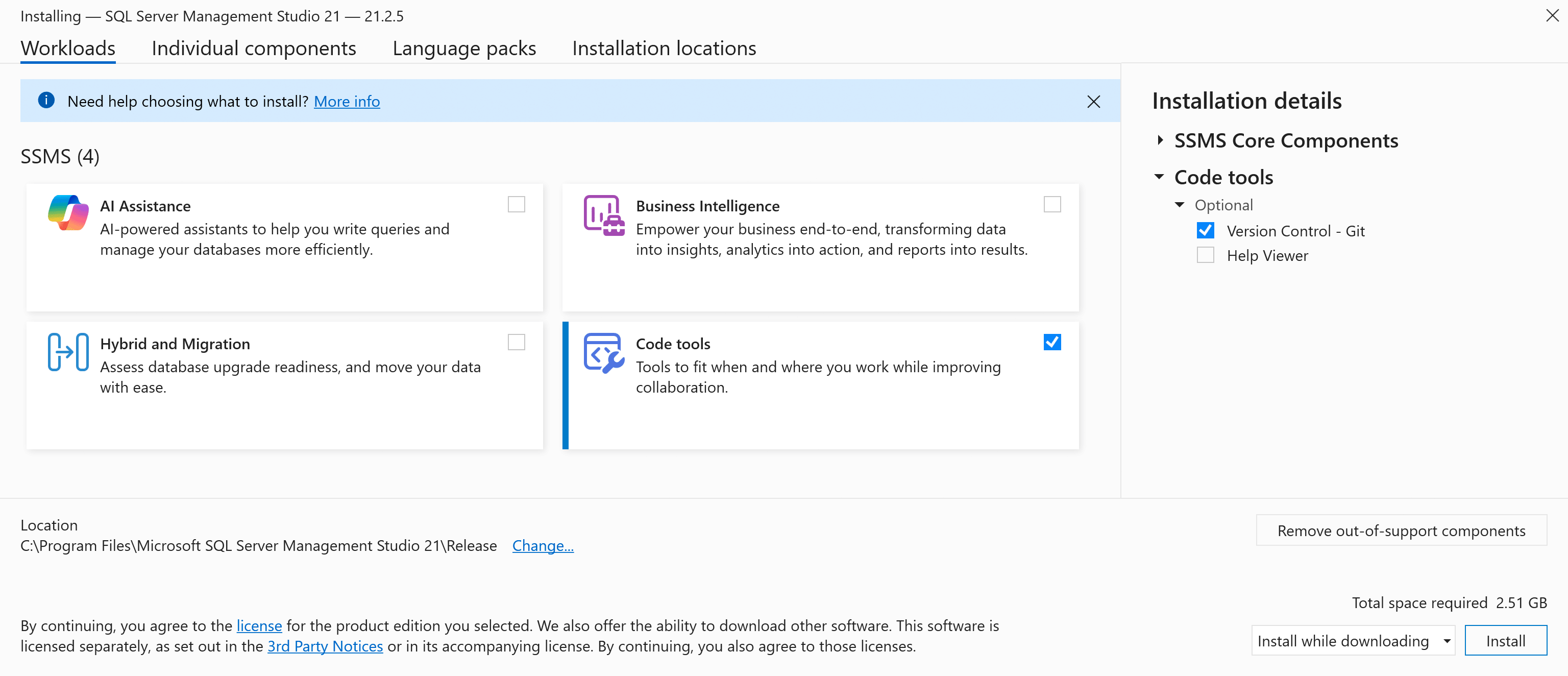Screen dimensions: 1568x676
Task: Open the 3rd Party Notices link
Action: [325, 646]
